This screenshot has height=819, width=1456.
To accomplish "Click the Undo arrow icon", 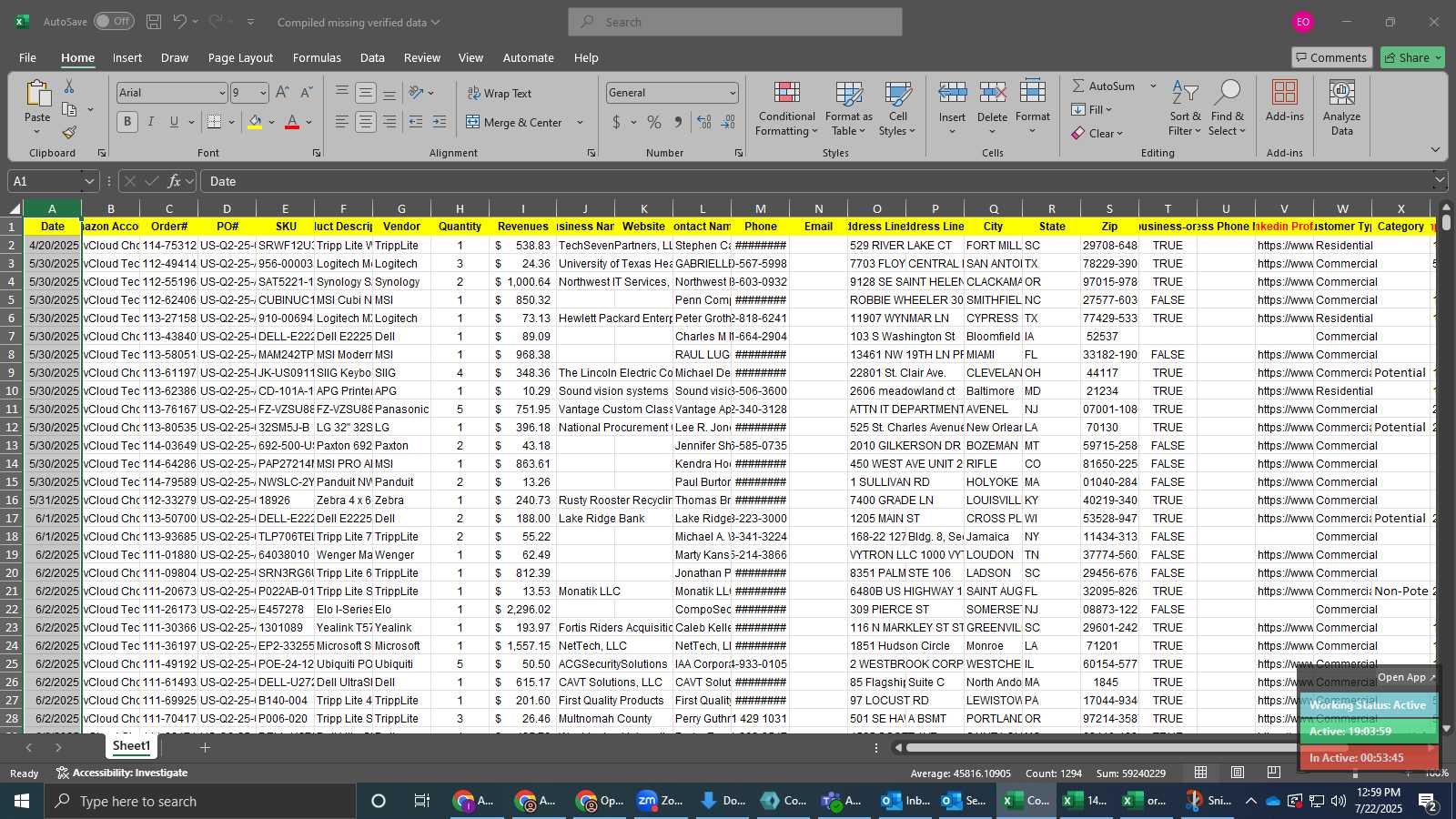I will 180,22.
